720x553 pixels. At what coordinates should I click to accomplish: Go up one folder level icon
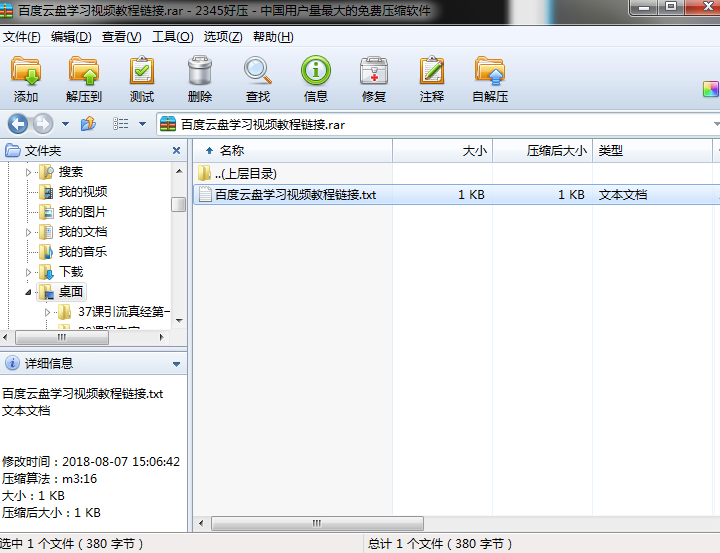tap(88, 124)
